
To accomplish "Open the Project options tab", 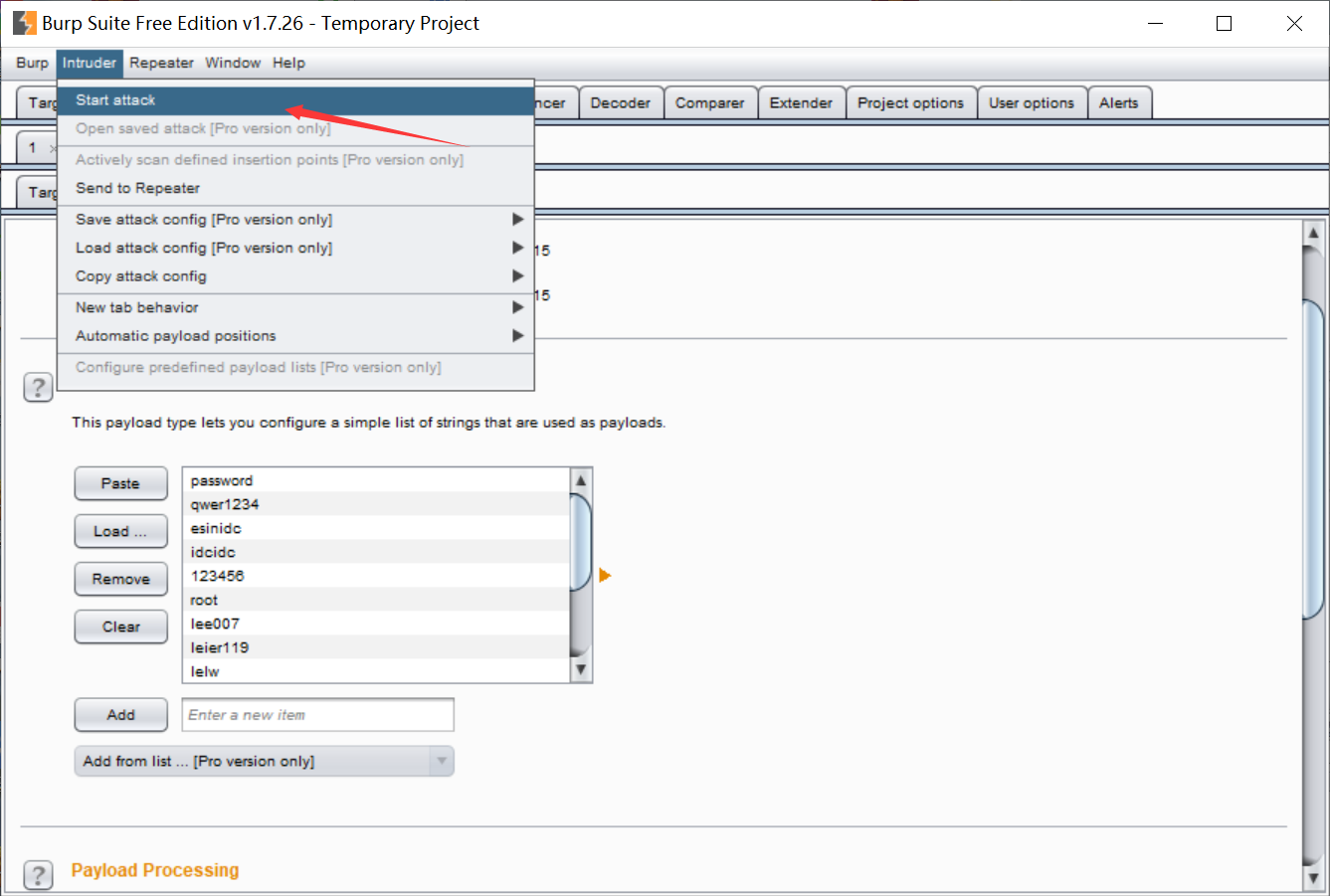I will (910, 102).
